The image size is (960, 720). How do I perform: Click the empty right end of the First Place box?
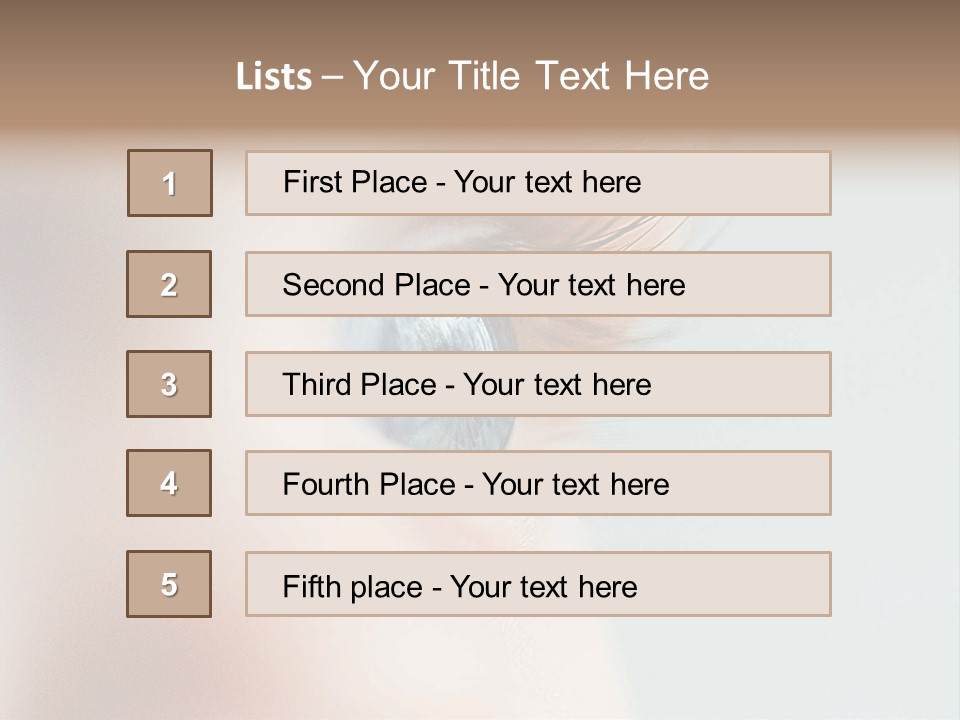(760, 183)
